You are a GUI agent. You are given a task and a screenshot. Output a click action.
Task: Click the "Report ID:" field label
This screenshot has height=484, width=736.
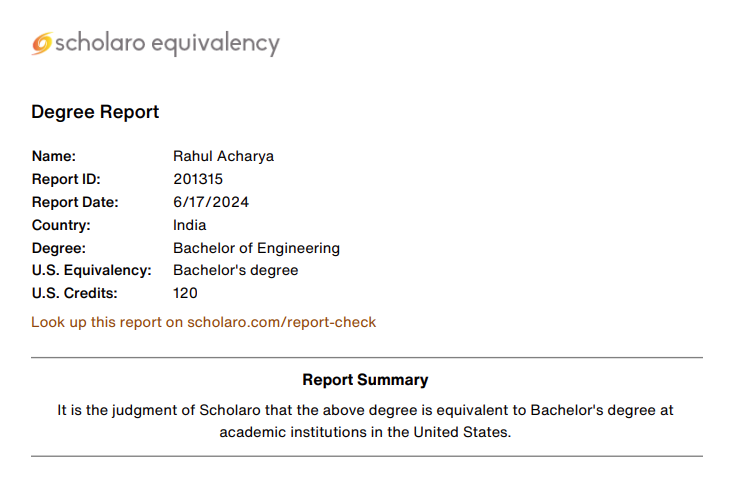[65, 179]
